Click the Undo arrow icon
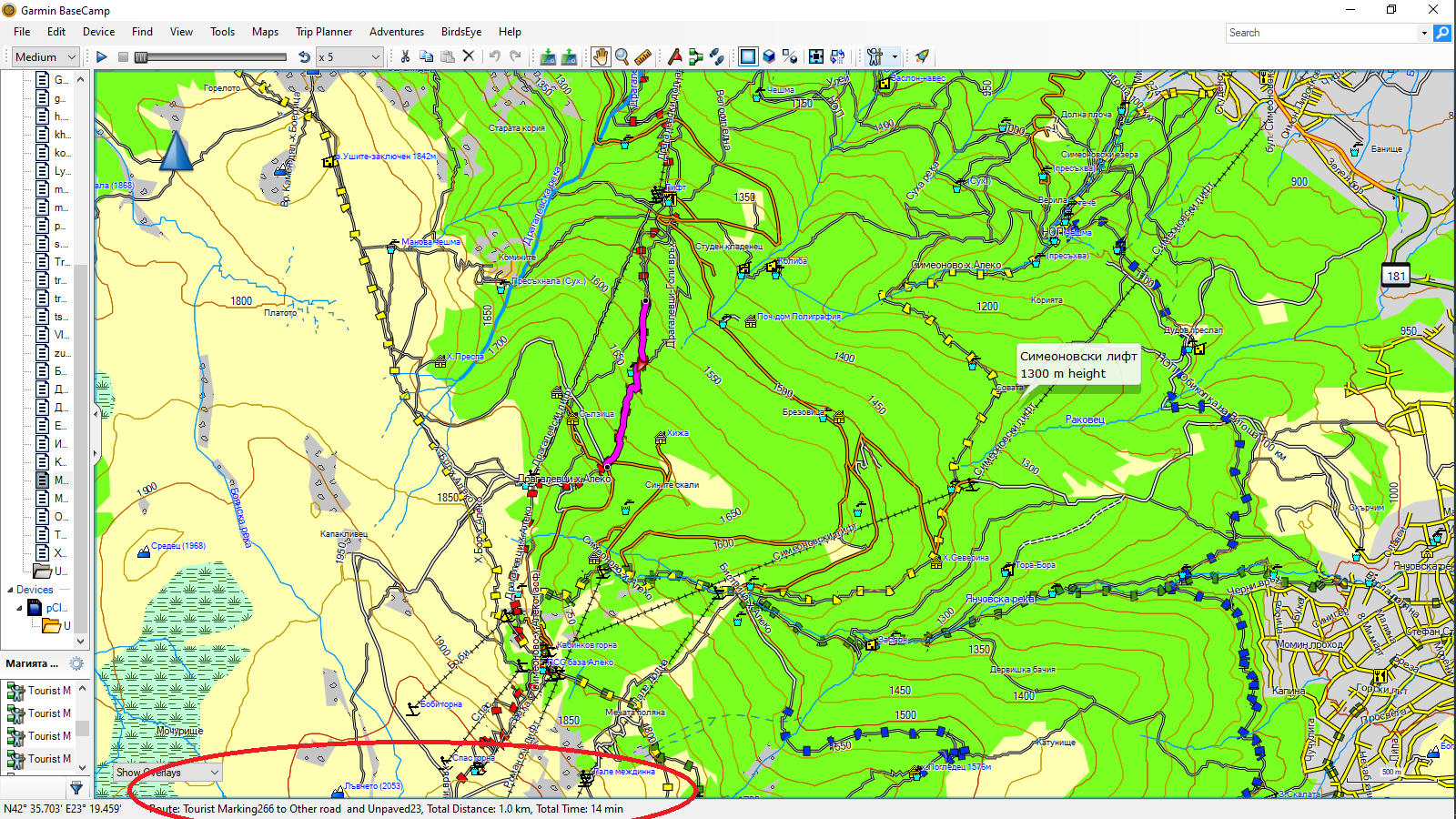1456x819 pixels. pos(494,56)
